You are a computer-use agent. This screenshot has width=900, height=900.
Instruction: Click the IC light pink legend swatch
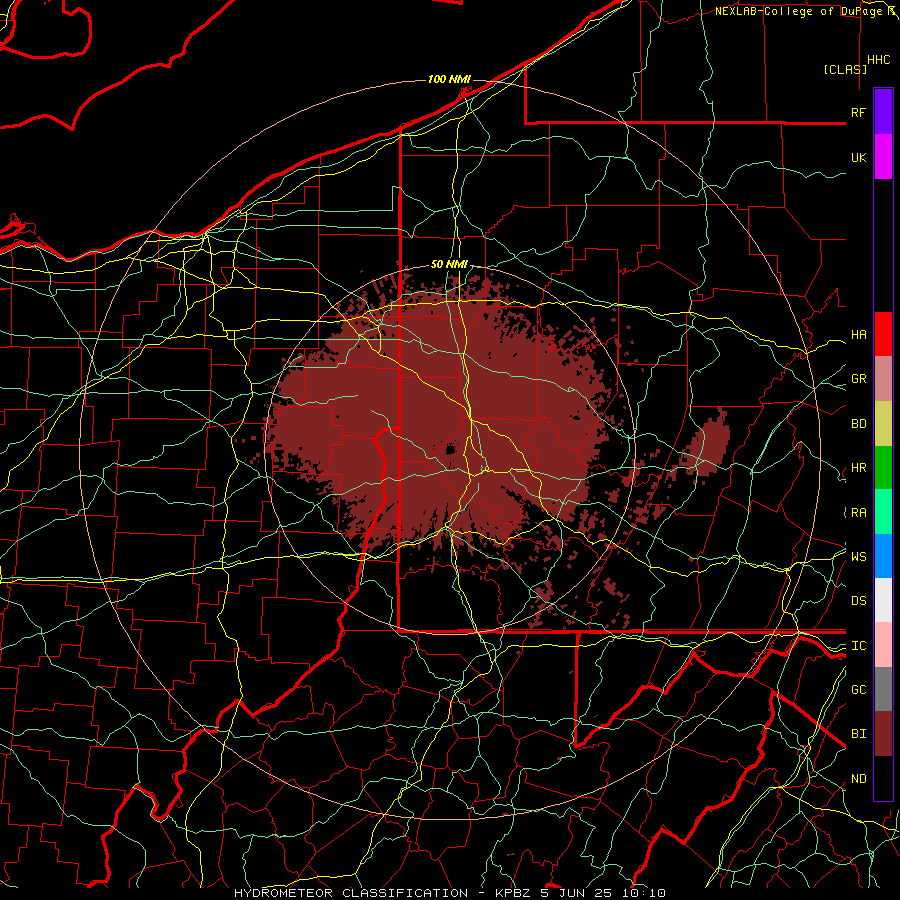click(x=883, y=645)
